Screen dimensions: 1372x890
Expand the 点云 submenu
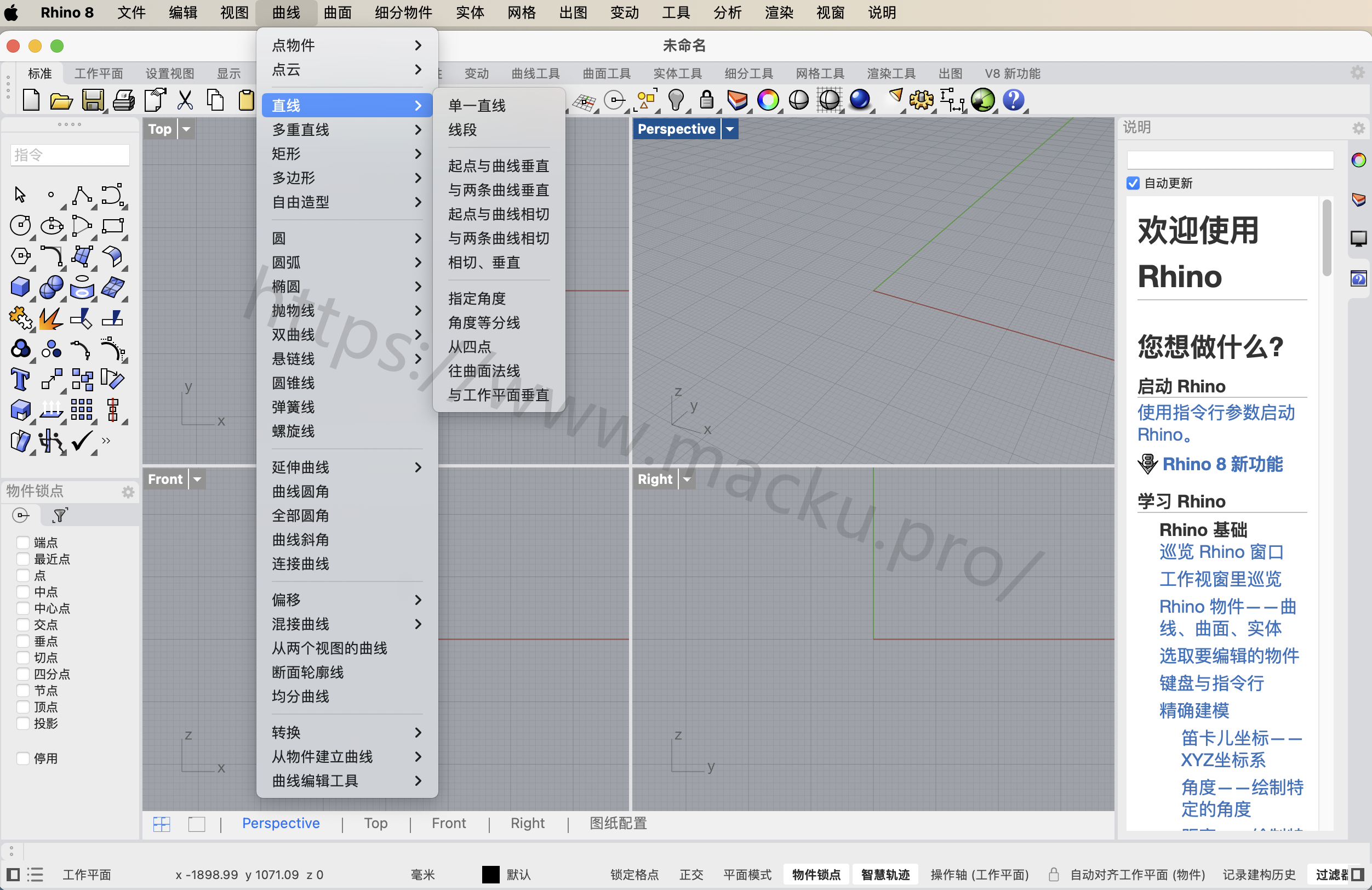coord(347,70)
